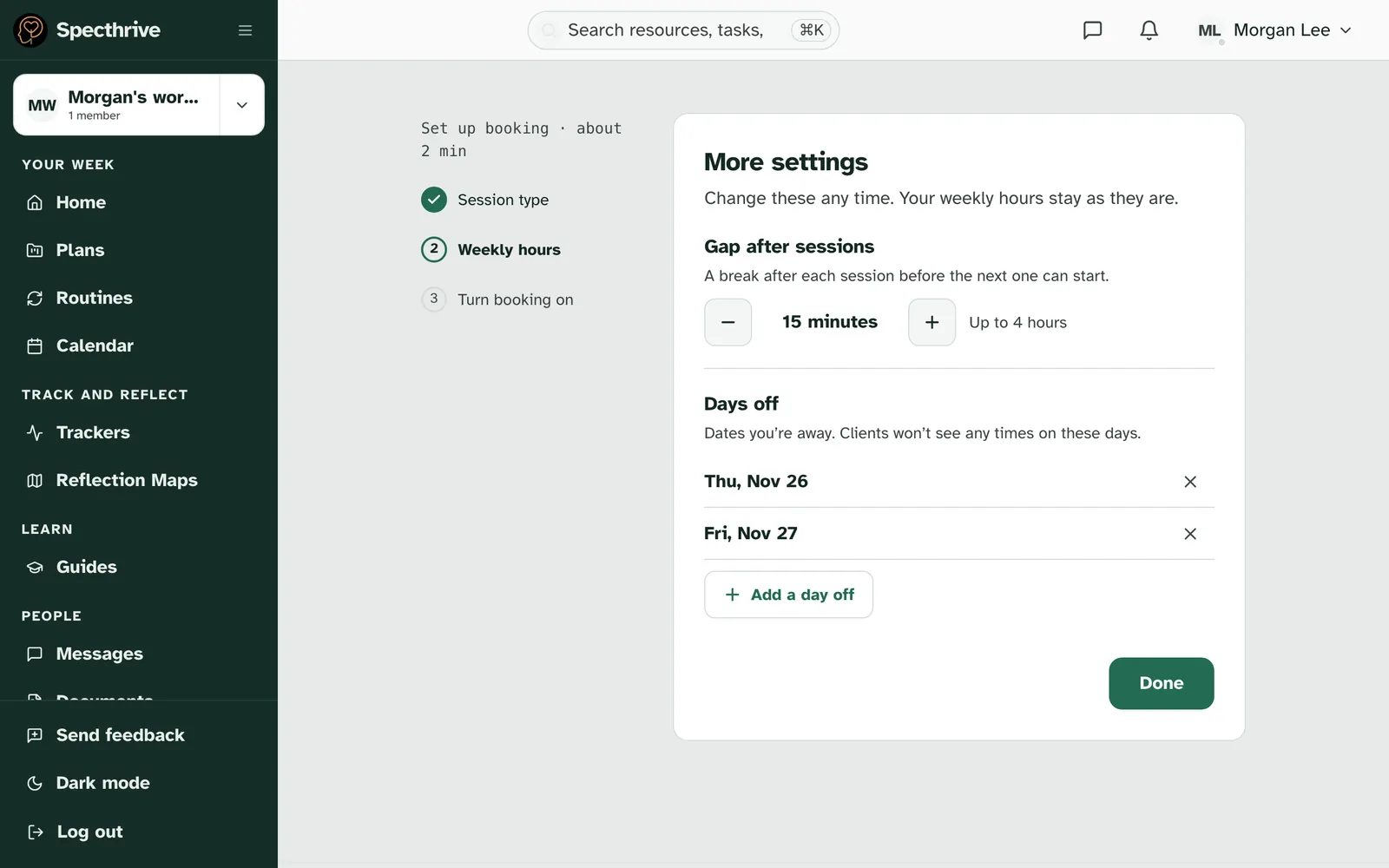Click the Guides graduation cap icon
1389x868 pixels.
35,567
